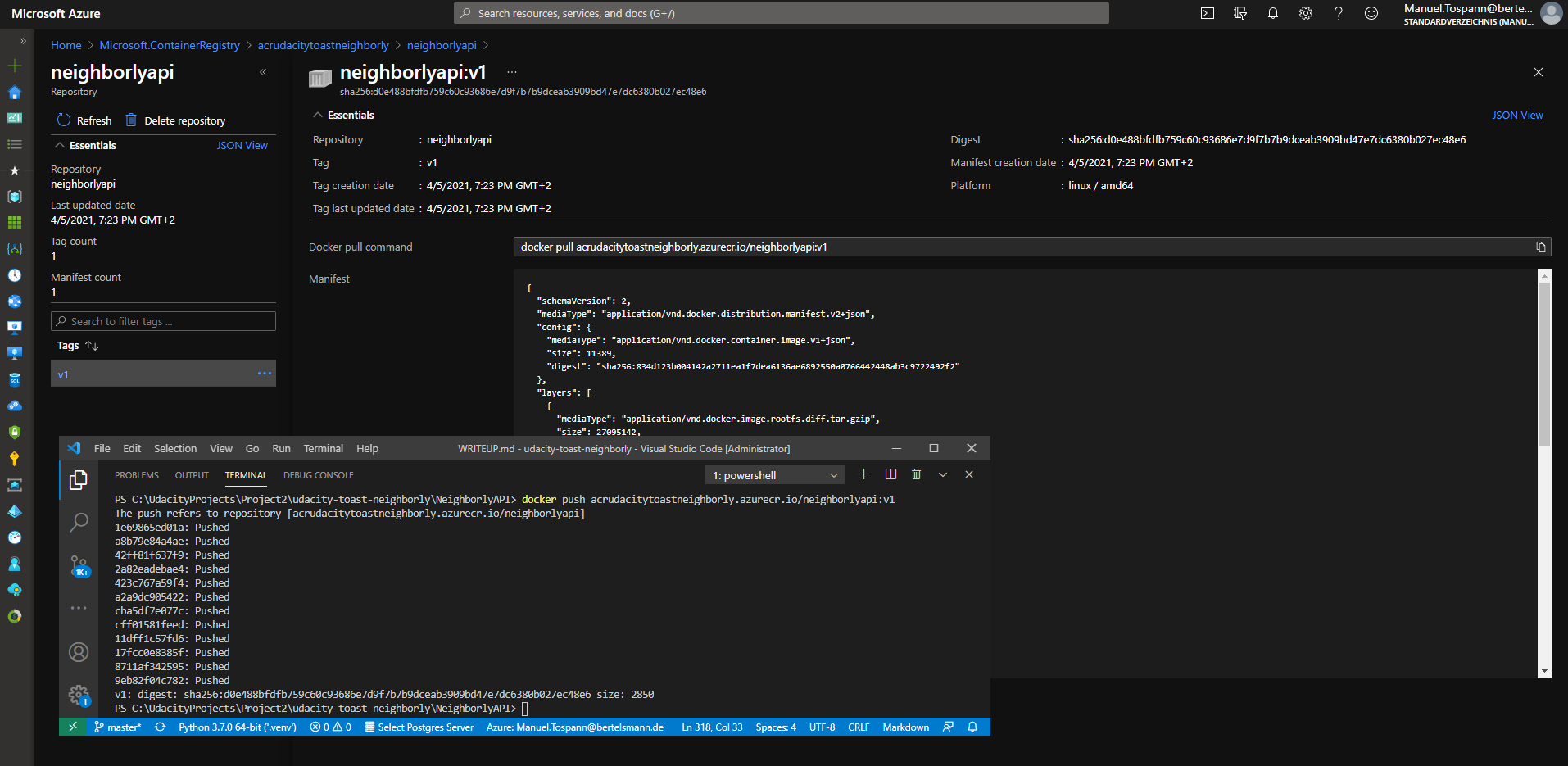This screenshot has width=1568, height=766.
Task: Open VS Code Explorer icon
Action: tap(79, 480)
